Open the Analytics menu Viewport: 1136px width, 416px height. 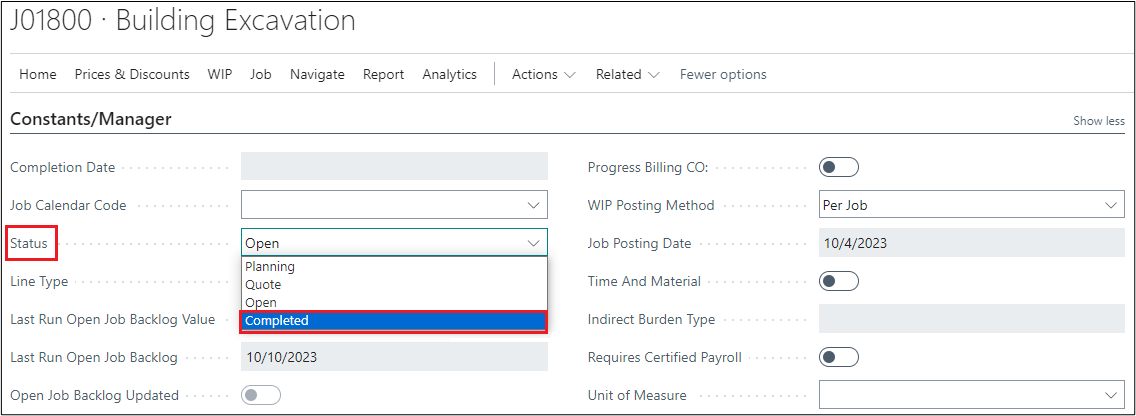coord(449,74)
